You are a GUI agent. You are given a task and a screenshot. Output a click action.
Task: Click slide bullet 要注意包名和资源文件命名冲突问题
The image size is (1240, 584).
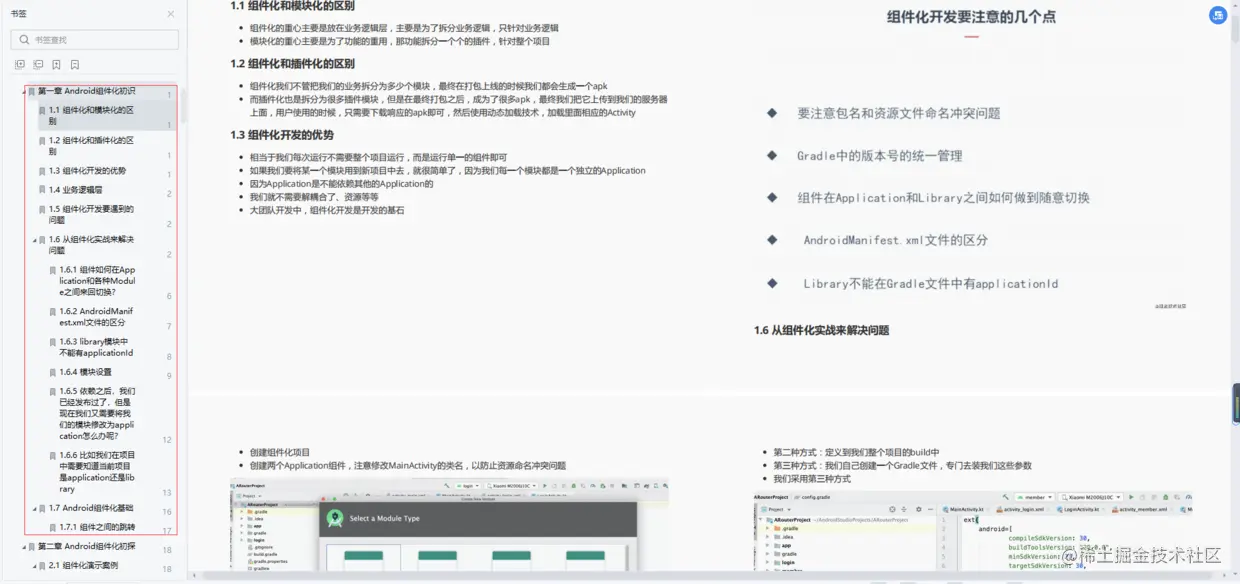(x=899, y=113)
